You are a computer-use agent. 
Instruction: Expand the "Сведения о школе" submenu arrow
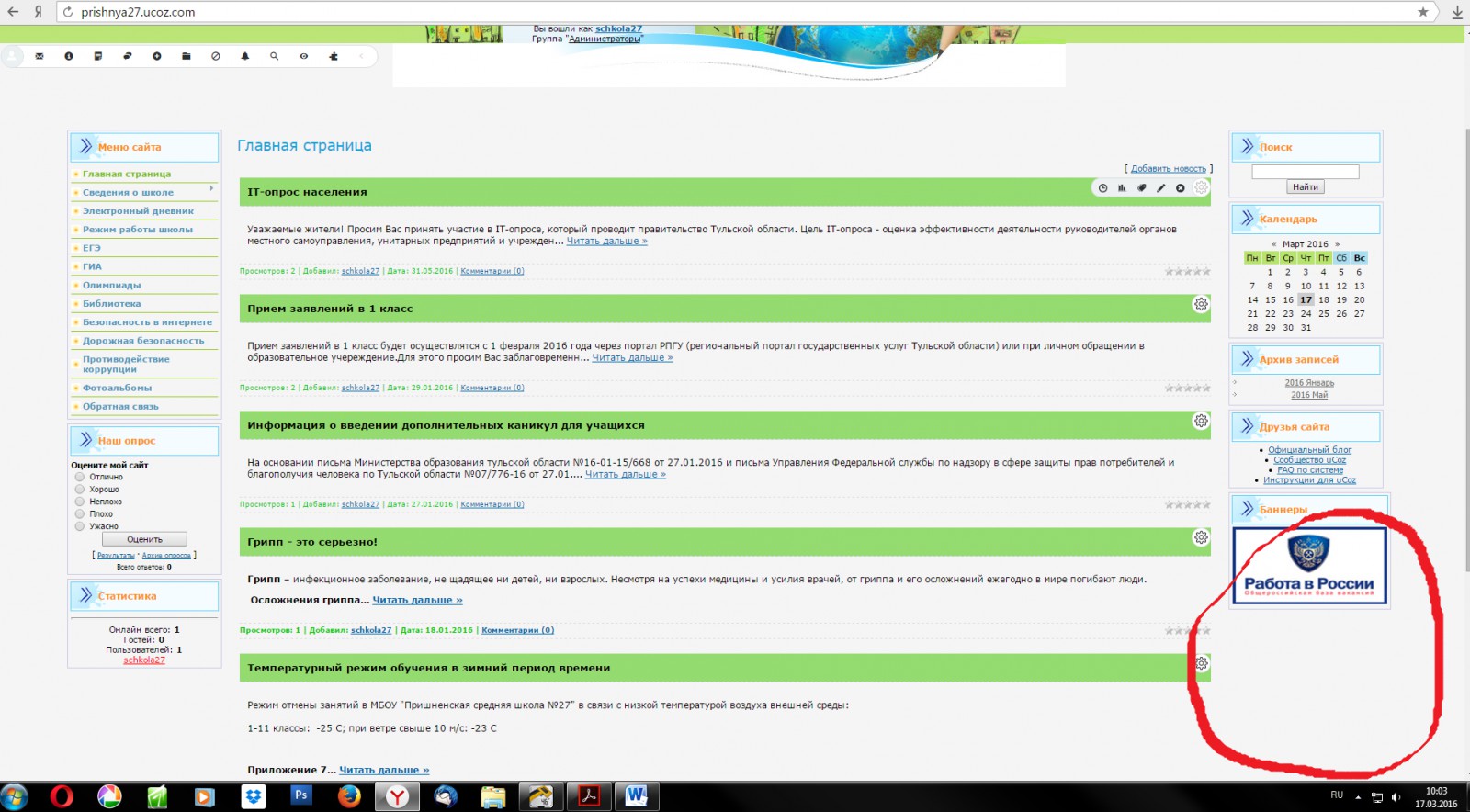[x=211, y=188]
